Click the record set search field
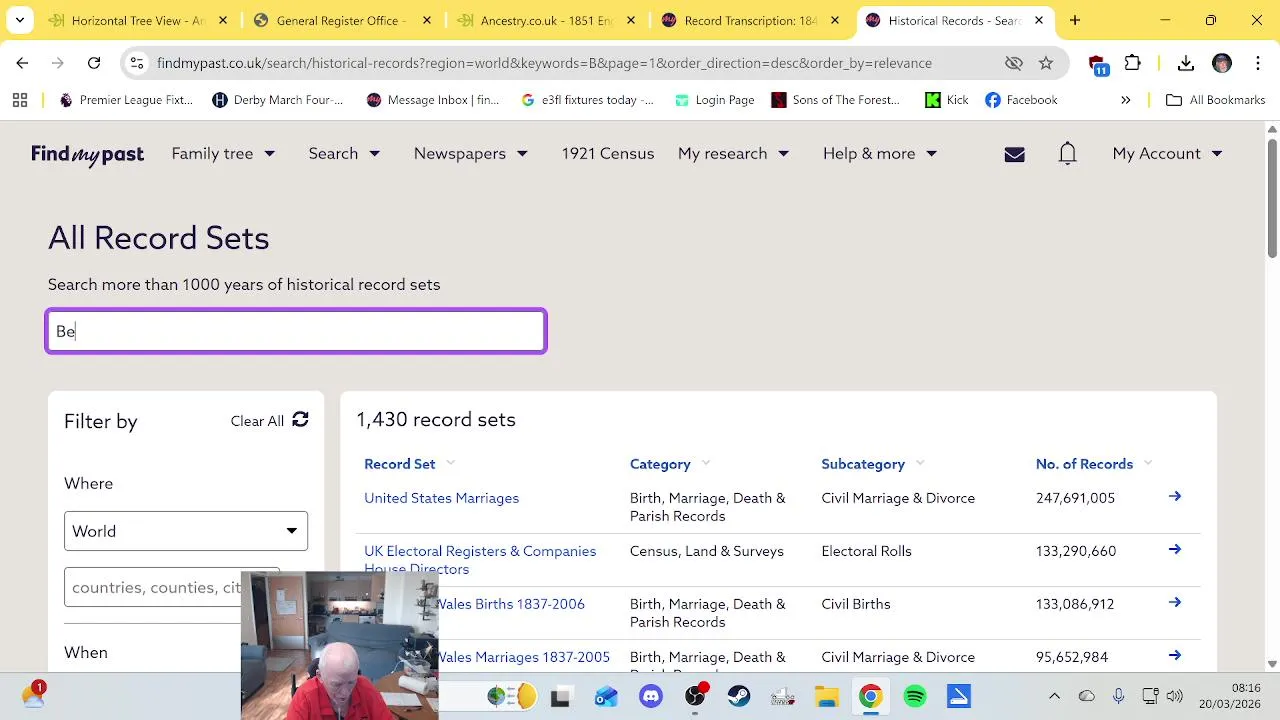Screen dimensions: 1280x720 point(296,331)
